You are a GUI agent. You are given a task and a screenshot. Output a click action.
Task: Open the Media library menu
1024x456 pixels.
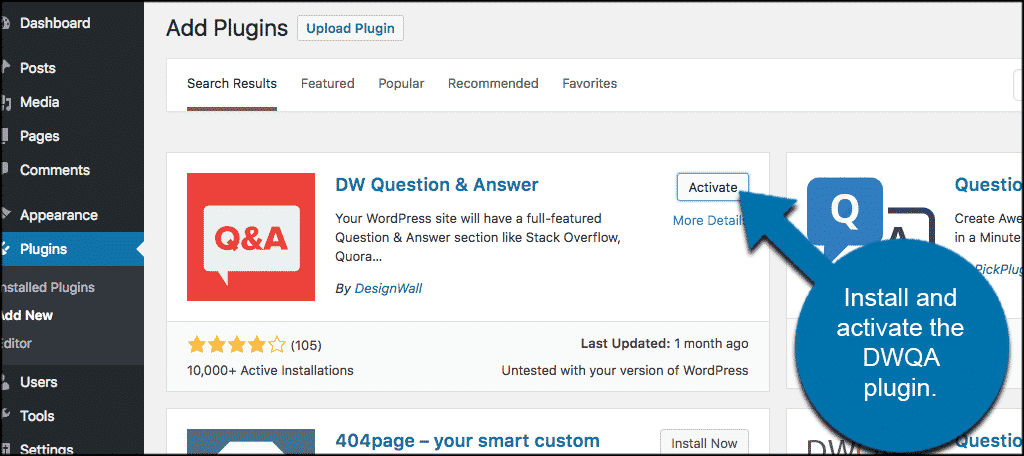39,102
